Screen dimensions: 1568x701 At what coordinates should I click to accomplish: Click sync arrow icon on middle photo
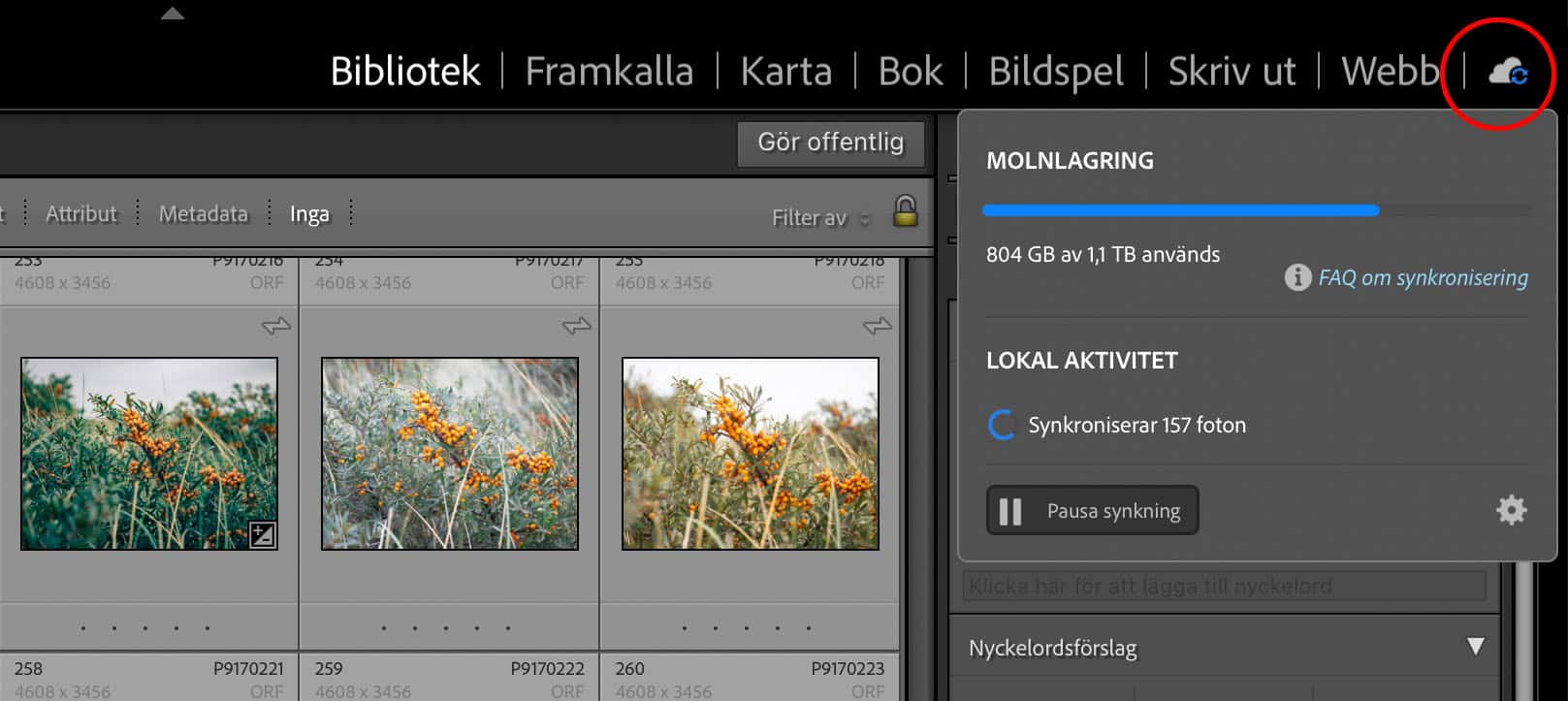click(x=577, y=327)
